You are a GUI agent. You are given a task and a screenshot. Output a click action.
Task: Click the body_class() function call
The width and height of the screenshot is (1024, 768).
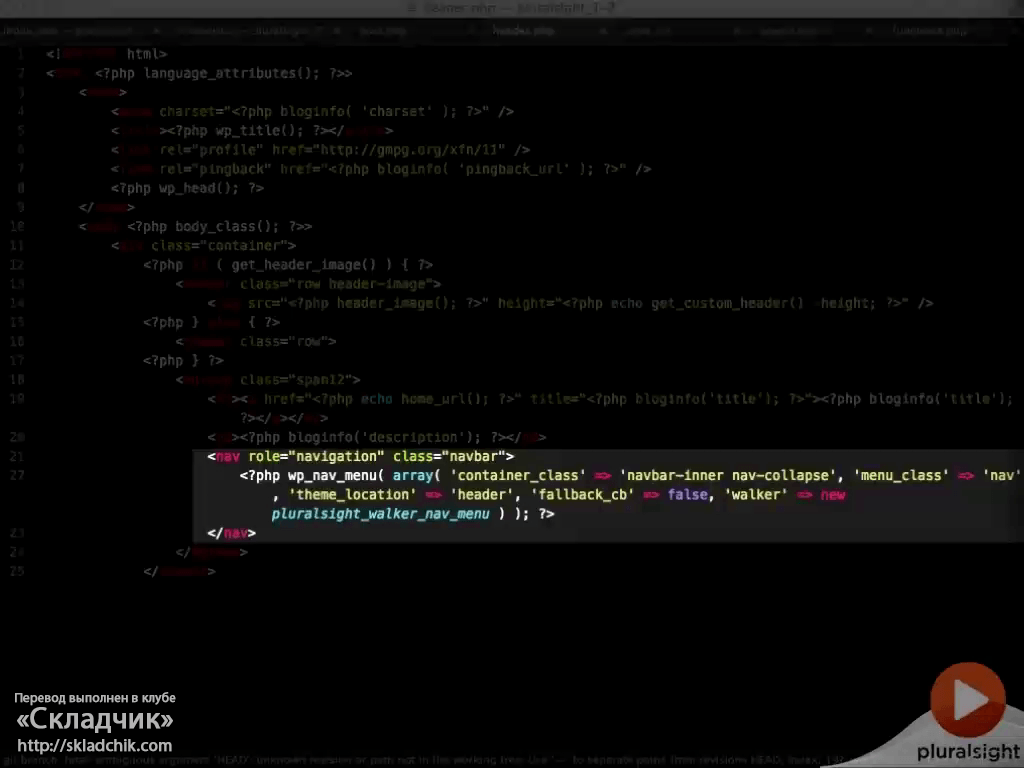[227, 227]
